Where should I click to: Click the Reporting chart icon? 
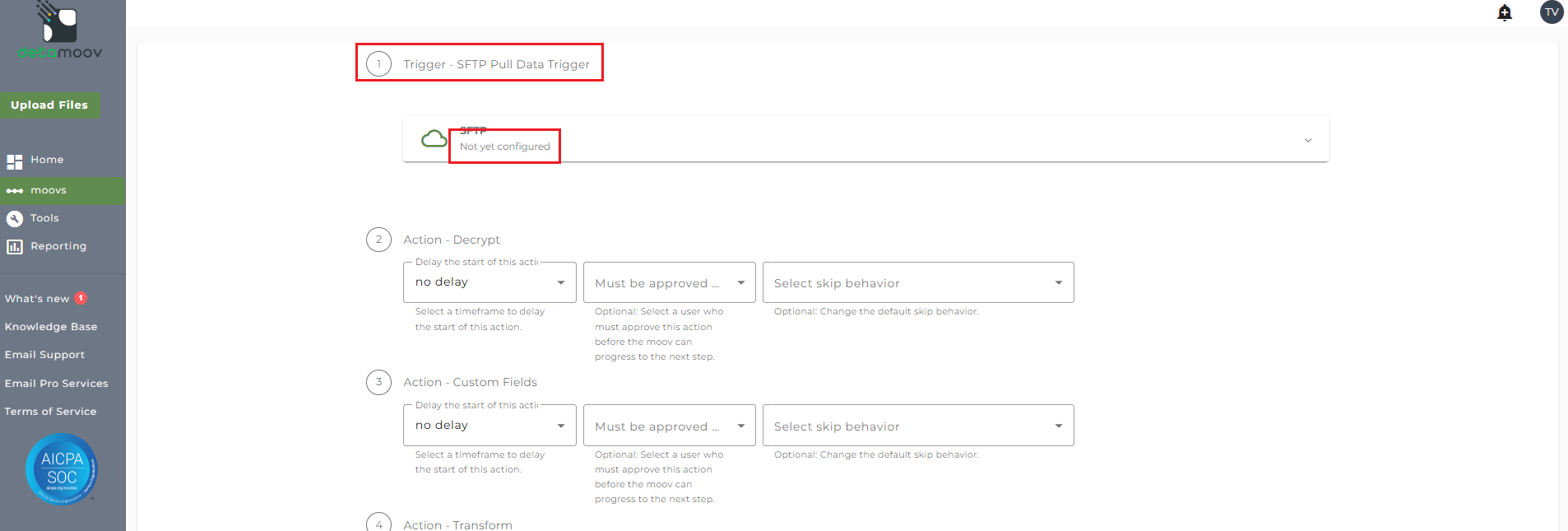tap(15, 247)
